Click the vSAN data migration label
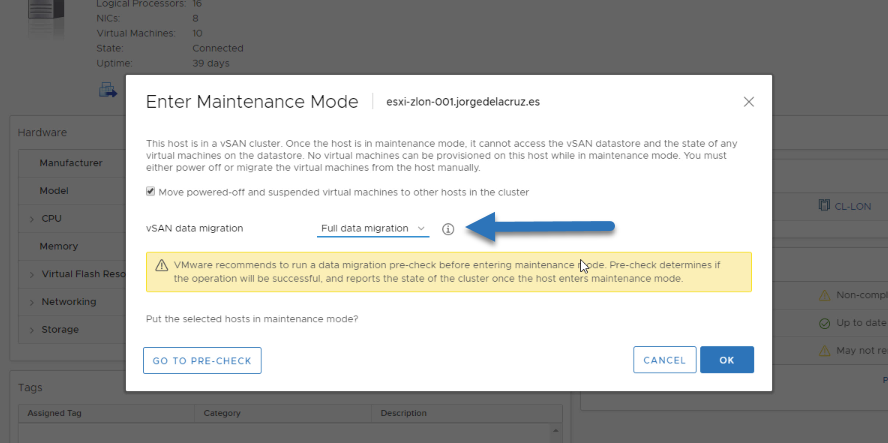This screenshot has height=443, width=888. coord(194,228)
